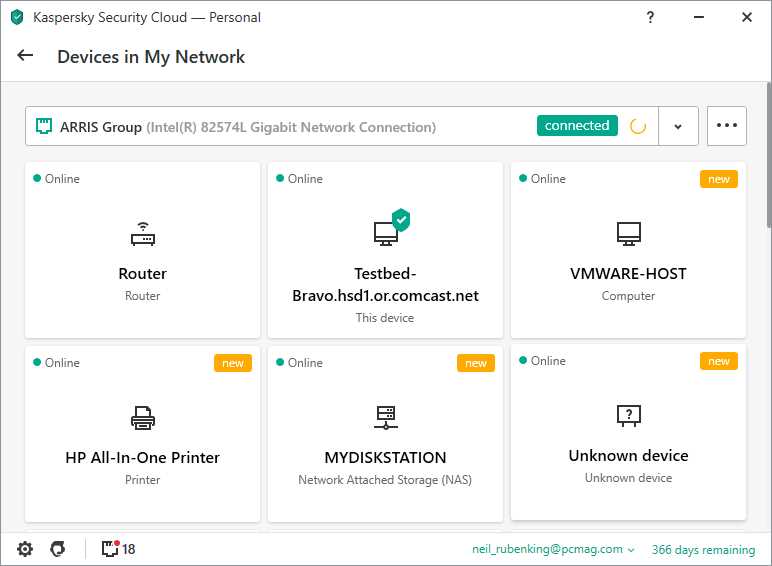The image size is (772, 566).
Task: Click the Network Attached Storage (NAS) label
Action: point(385,480)
